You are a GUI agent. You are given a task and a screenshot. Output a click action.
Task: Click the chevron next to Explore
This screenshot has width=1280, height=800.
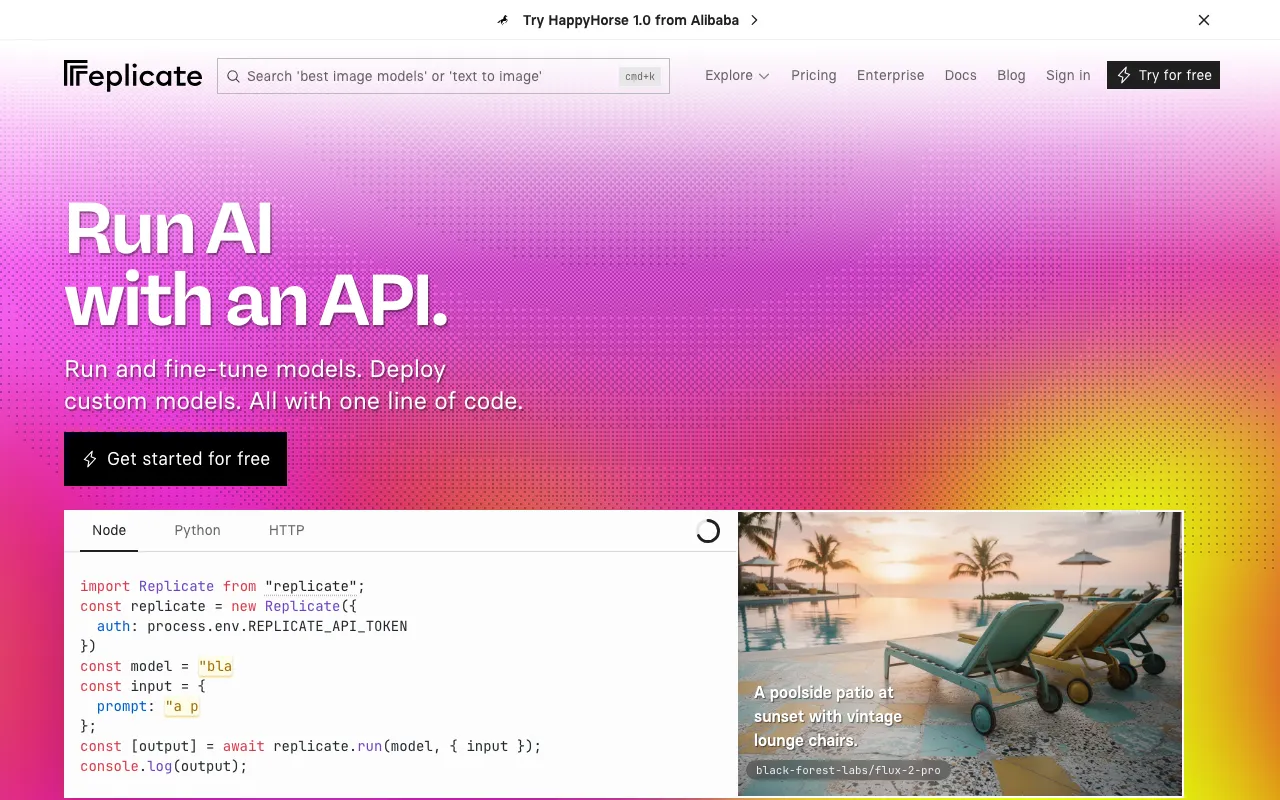[x=764, y=76]
